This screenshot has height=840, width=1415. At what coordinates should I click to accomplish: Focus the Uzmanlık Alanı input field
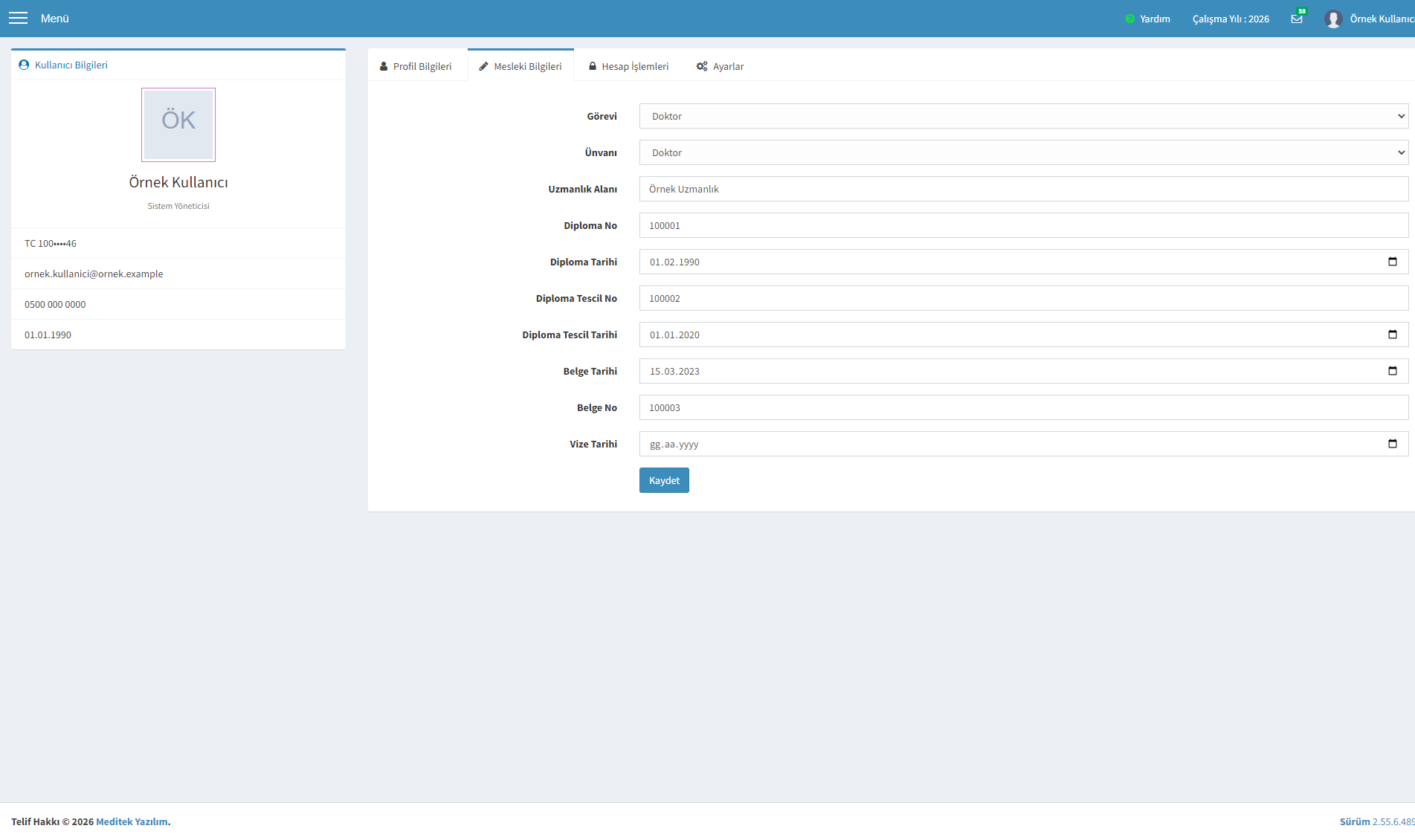click(x=1024, y=189)
